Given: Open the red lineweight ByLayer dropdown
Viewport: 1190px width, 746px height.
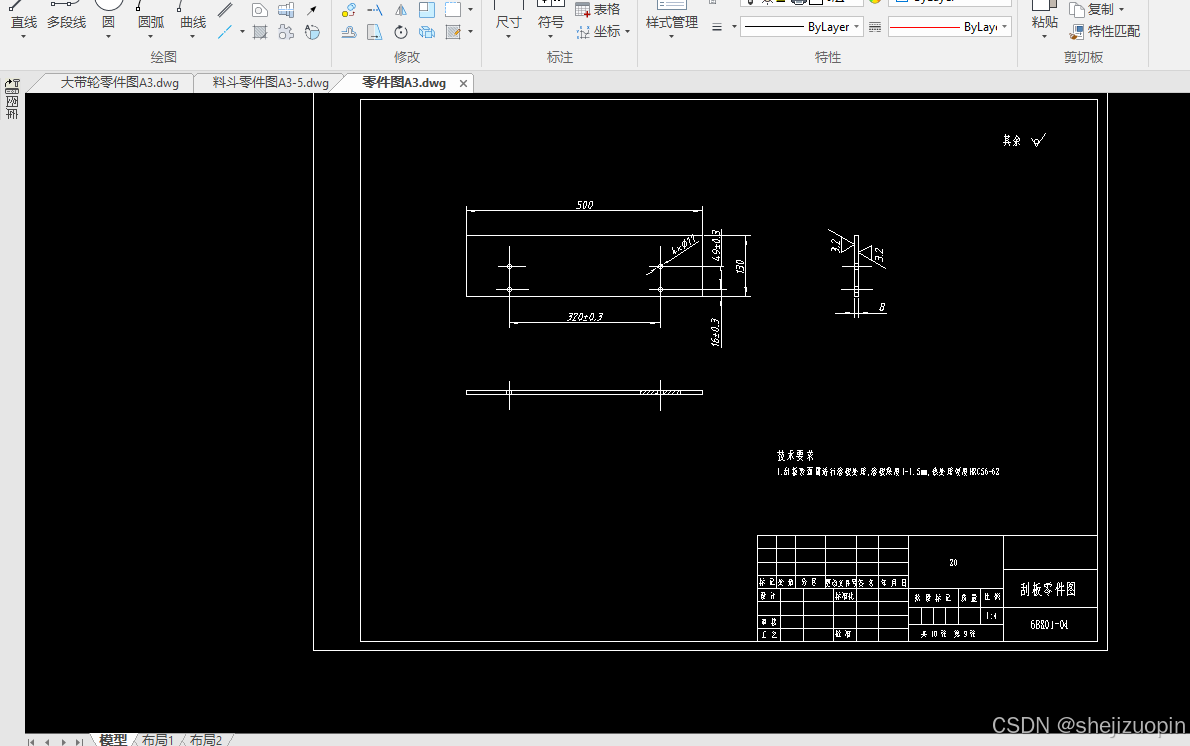Looking at the screenshot, I should tap(950, 27).
